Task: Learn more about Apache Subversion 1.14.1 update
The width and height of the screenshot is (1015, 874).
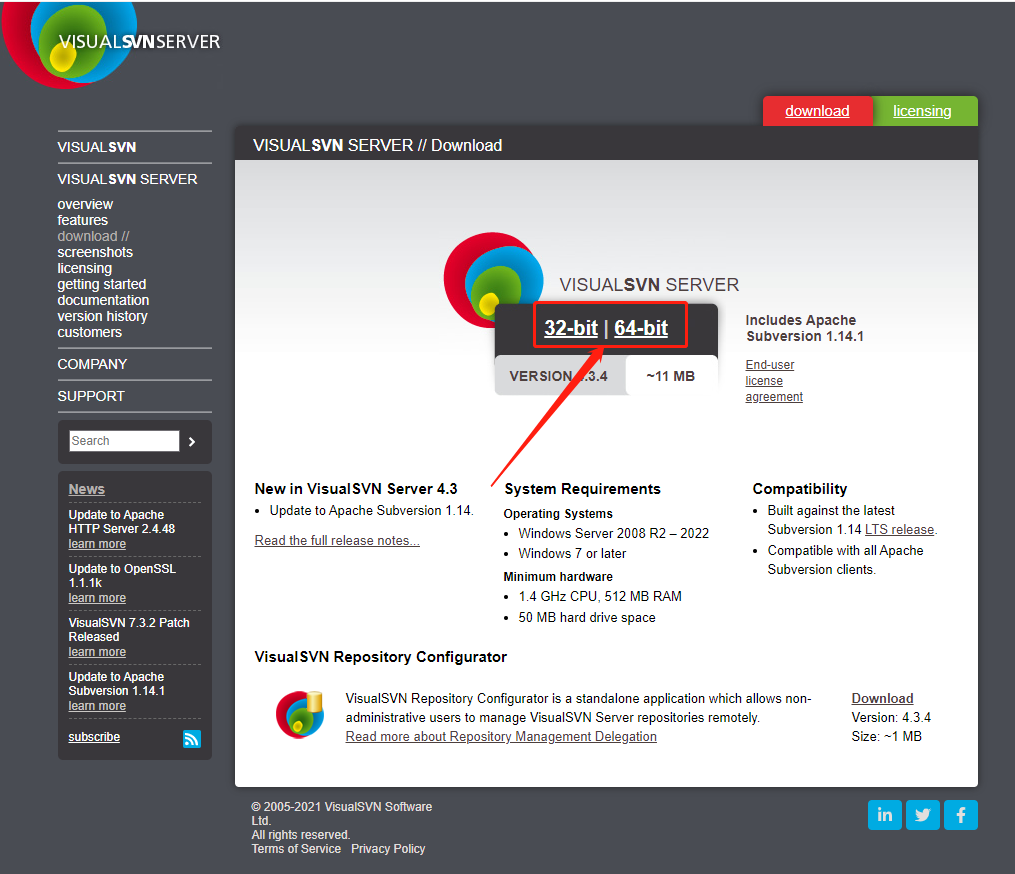Action: tap(97, 706)
